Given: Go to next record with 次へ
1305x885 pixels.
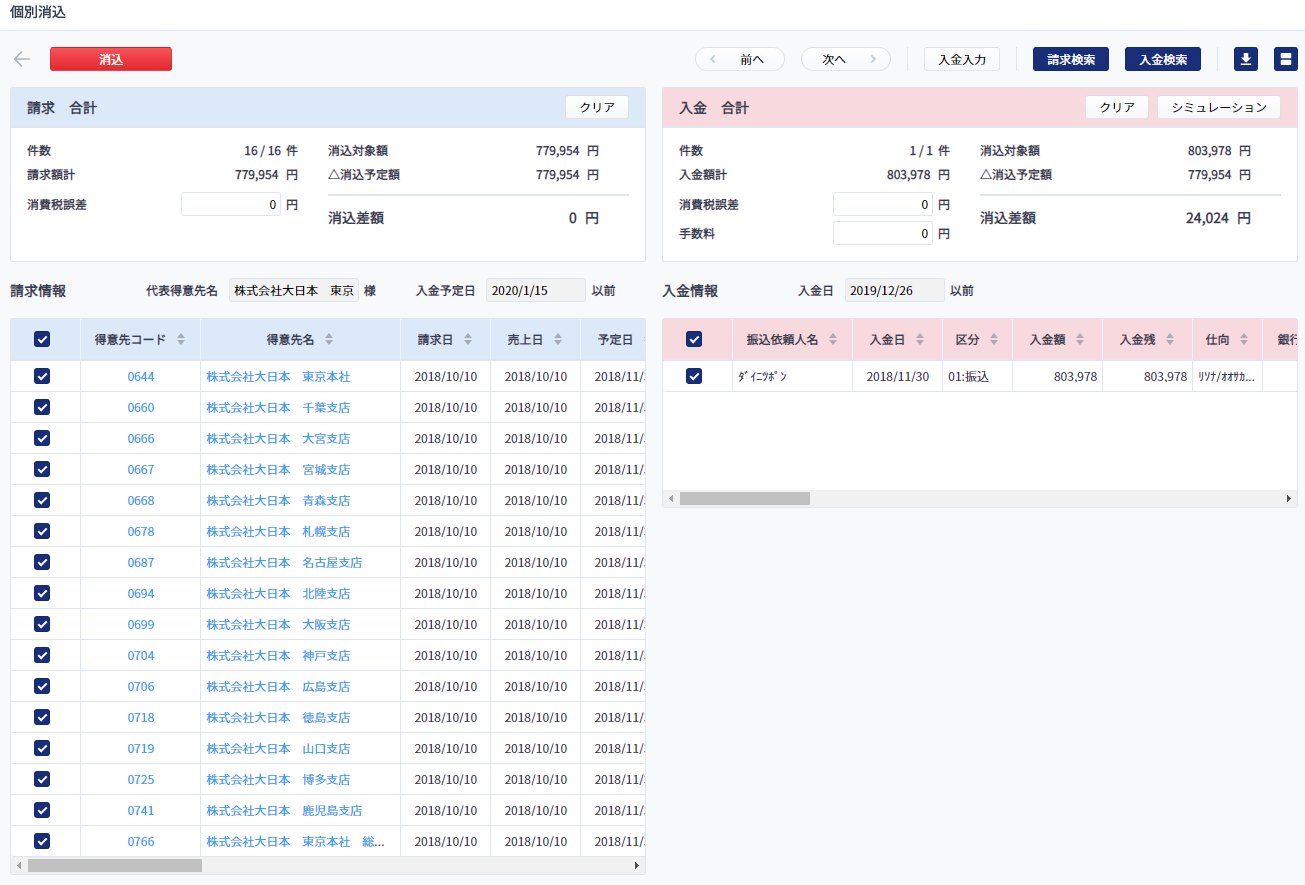Looking at the screenshot, I should 846,59.
